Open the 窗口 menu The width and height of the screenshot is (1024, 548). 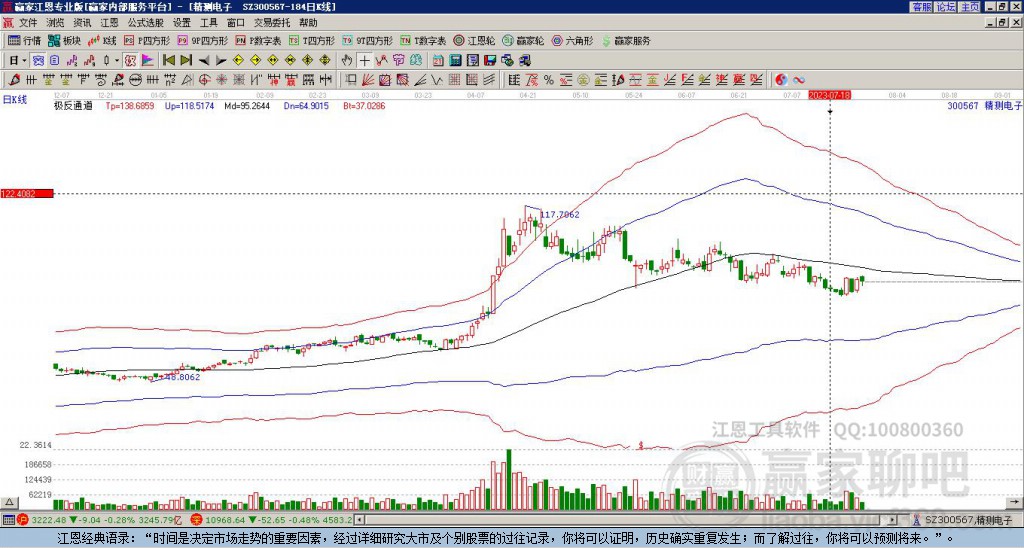(236, 23)
